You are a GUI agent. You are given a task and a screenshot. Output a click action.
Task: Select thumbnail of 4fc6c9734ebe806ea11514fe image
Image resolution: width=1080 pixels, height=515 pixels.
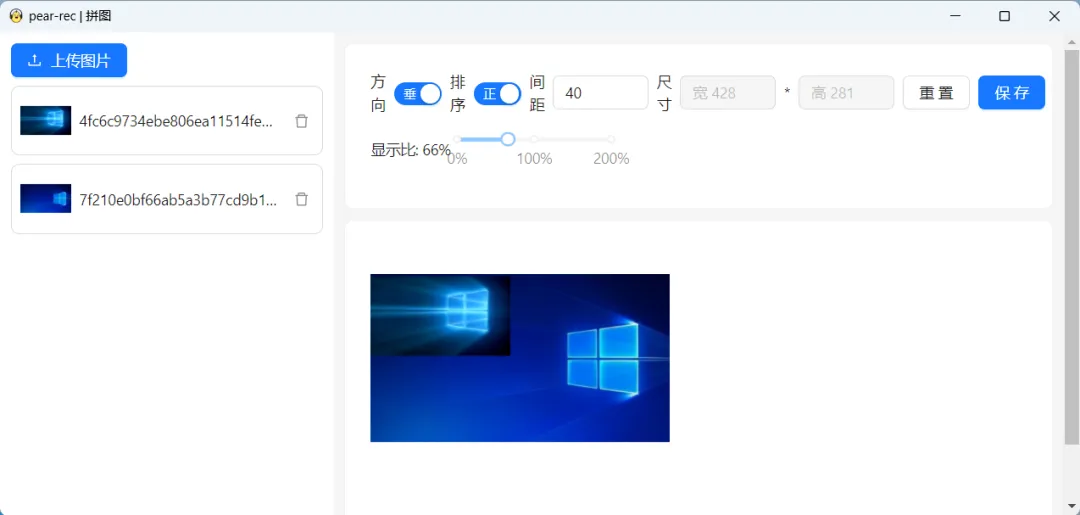coord(45,120)
